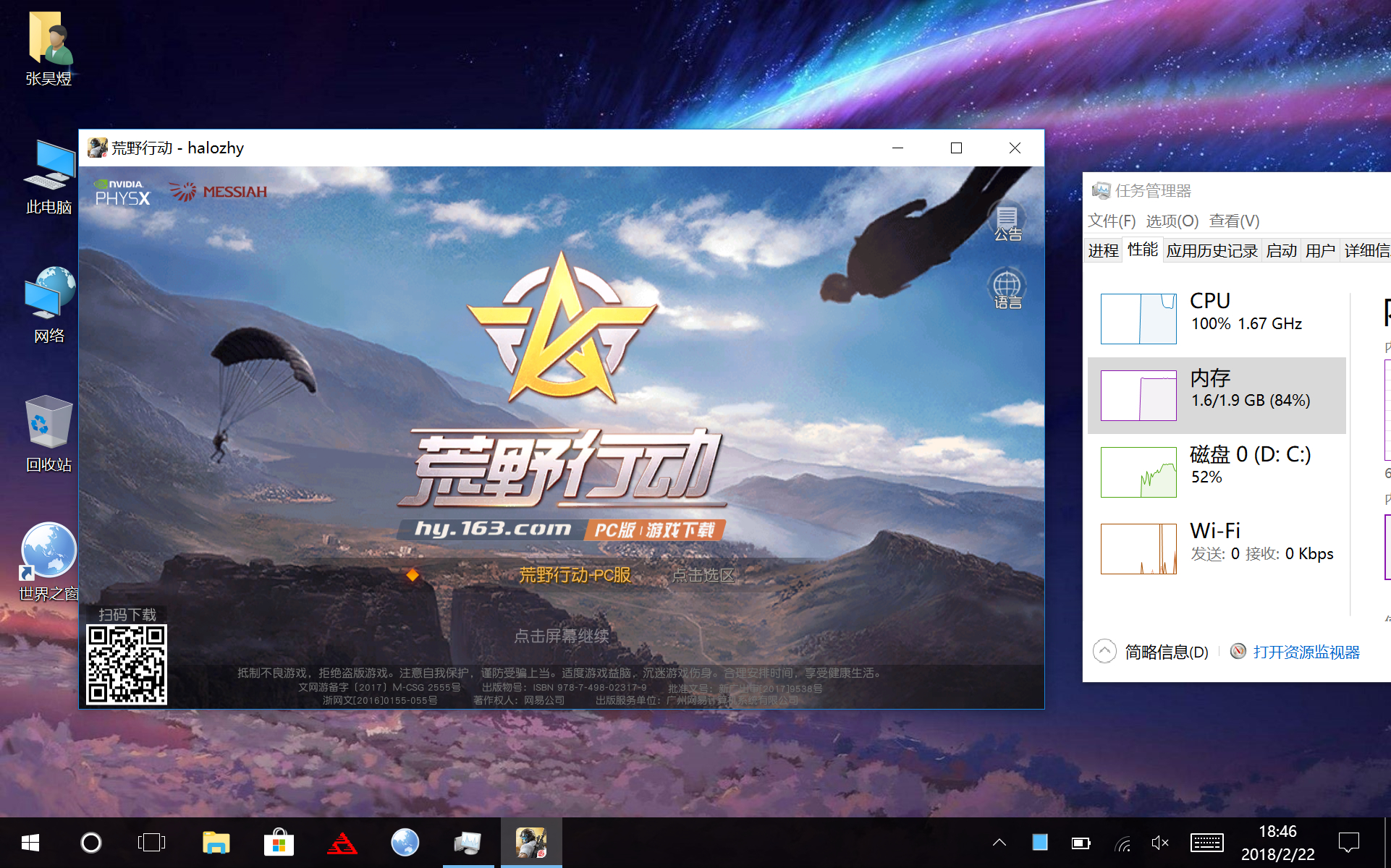1391x868 pixels.
Task: Click the 打开资源监视器 link
Action: coord(1306,652)
